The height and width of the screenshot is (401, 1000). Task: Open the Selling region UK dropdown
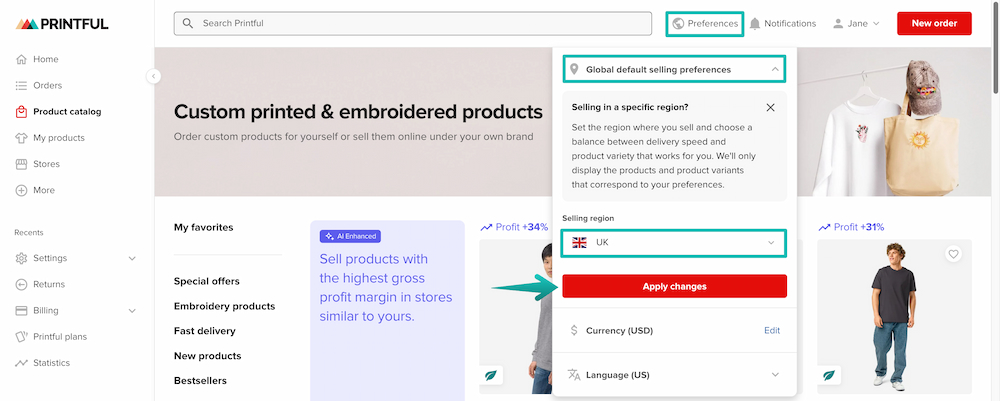[x=673, y=243]
